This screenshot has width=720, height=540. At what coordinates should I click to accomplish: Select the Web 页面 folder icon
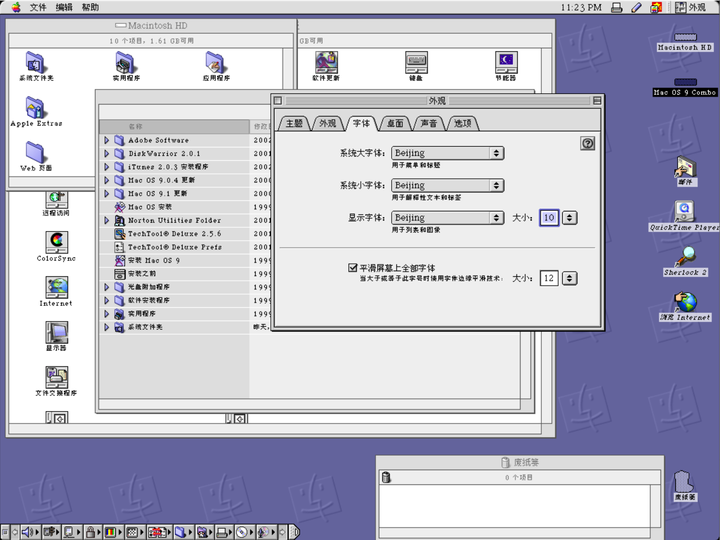click(x=35, y=152)
